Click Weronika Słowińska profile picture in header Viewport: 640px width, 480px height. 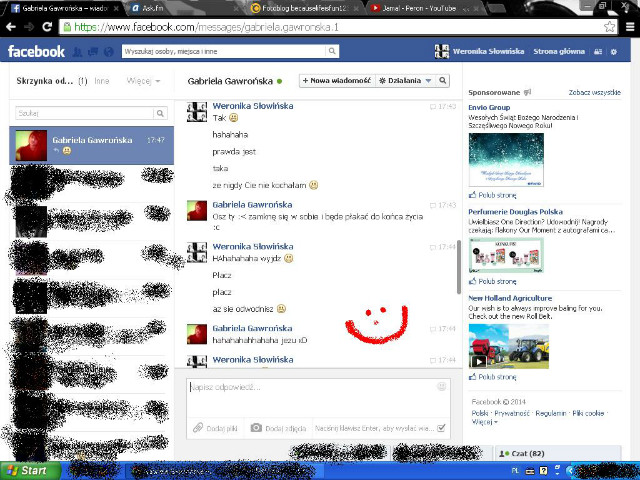click(442, 51)
